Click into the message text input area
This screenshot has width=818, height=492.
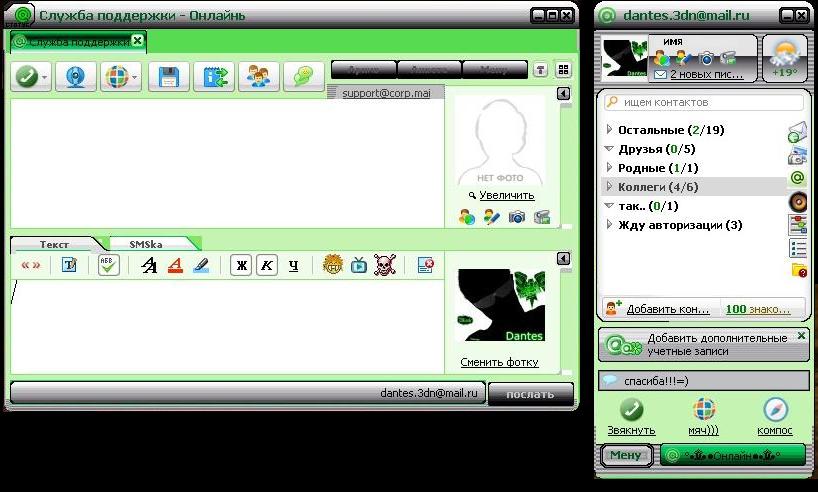point(227,326)
